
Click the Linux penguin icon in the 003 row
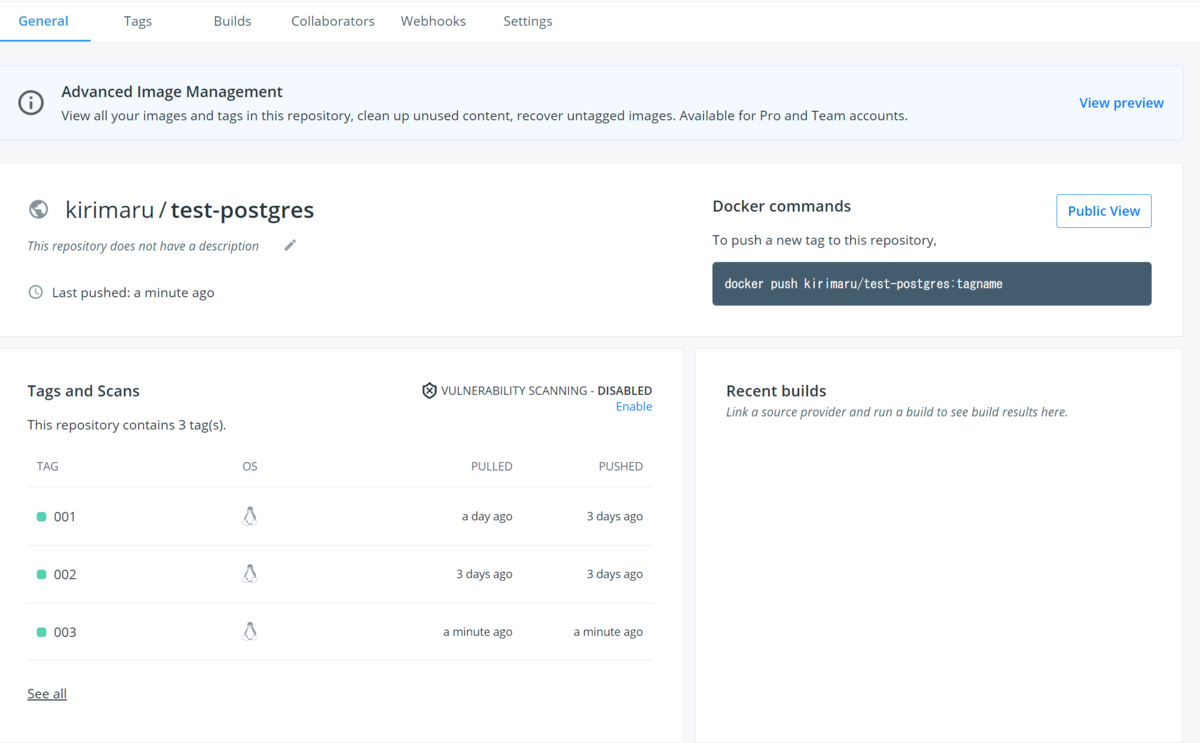click(250, 632)
